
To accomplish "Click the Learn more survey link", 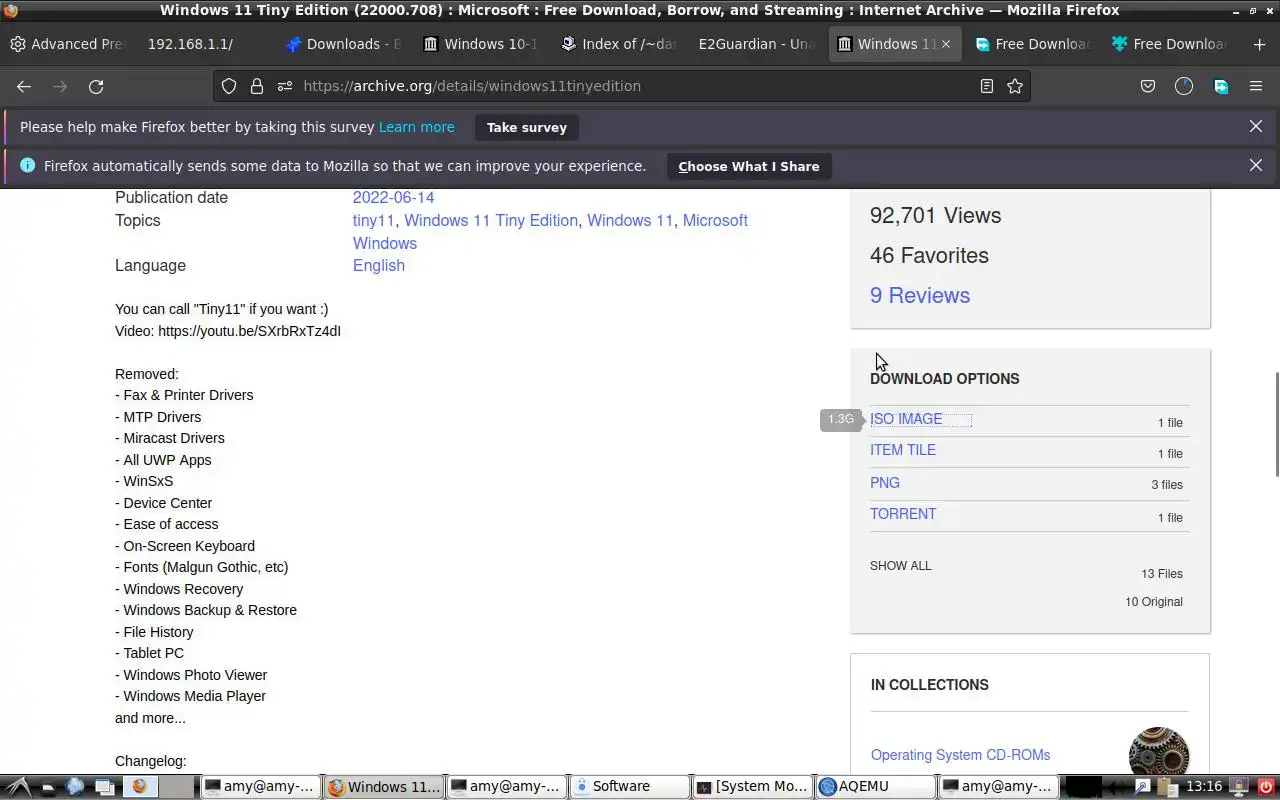I will (417, 127).
